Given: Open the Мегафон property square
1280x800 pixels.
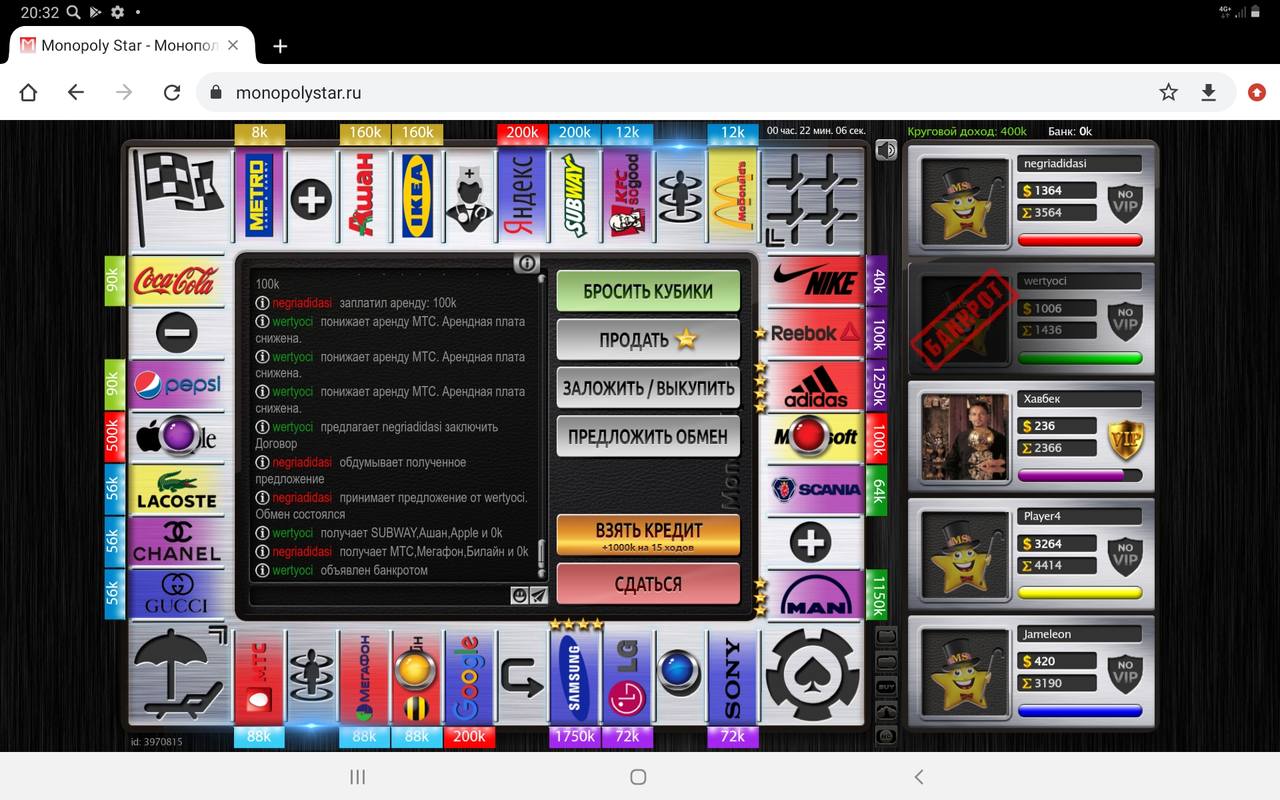Looking at the screenshot, I should [364, 677].
